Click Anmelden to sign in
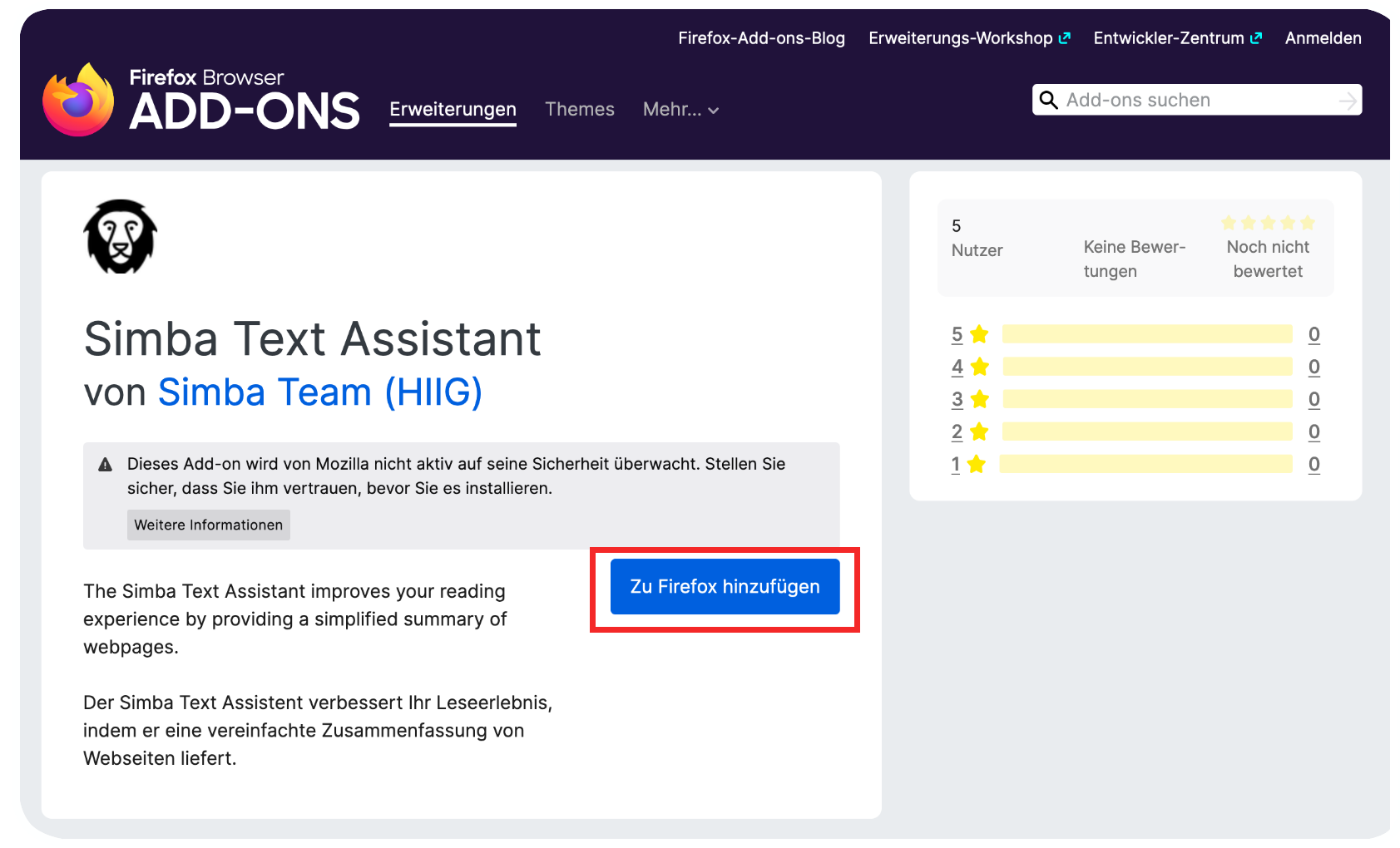Screen dimensions: 1400x848 tap(1323, 38)
